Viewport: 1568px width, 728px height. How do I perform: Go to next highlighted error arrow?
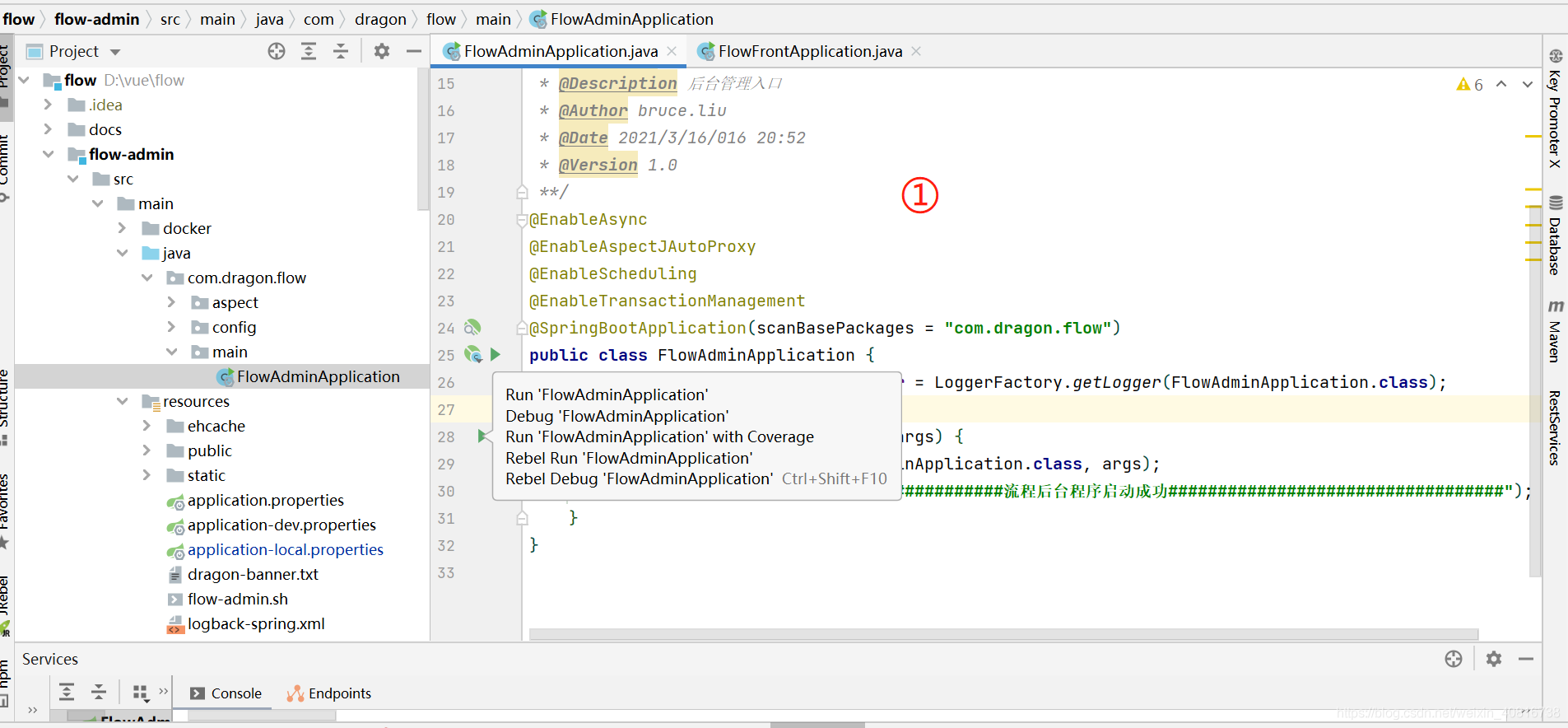[x=1528, y=84]
